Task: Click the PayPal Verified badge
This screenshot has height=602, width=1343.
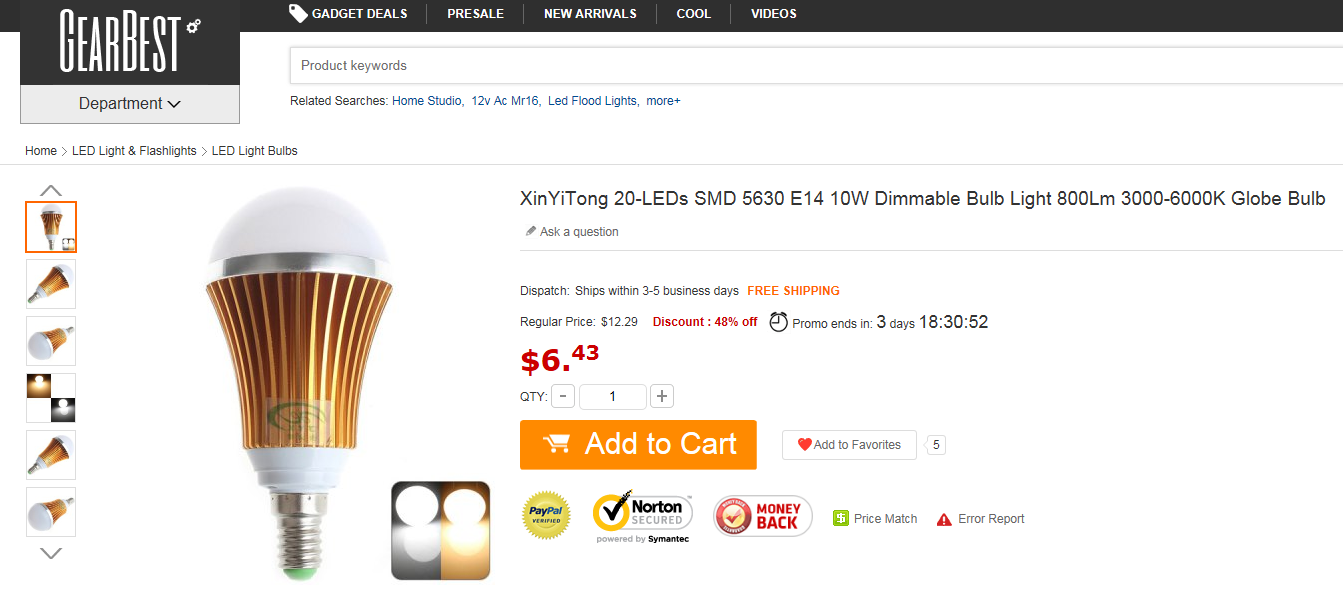Action: (x=546, y=516)
